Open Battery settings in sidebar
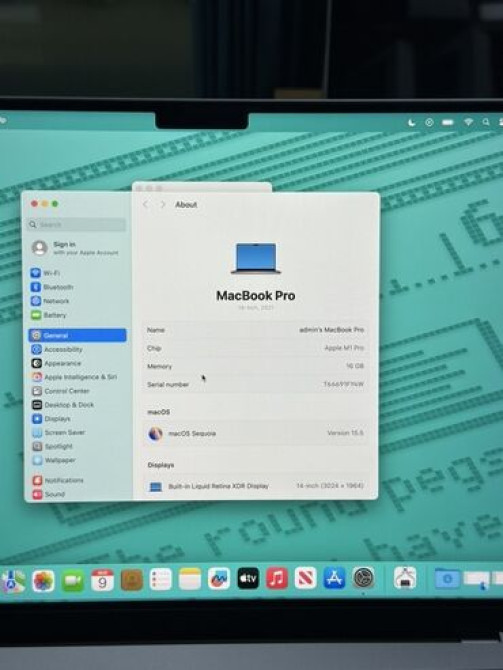This screenshot has height=670, width=503. pyautogui.click(x=49, y=315)
